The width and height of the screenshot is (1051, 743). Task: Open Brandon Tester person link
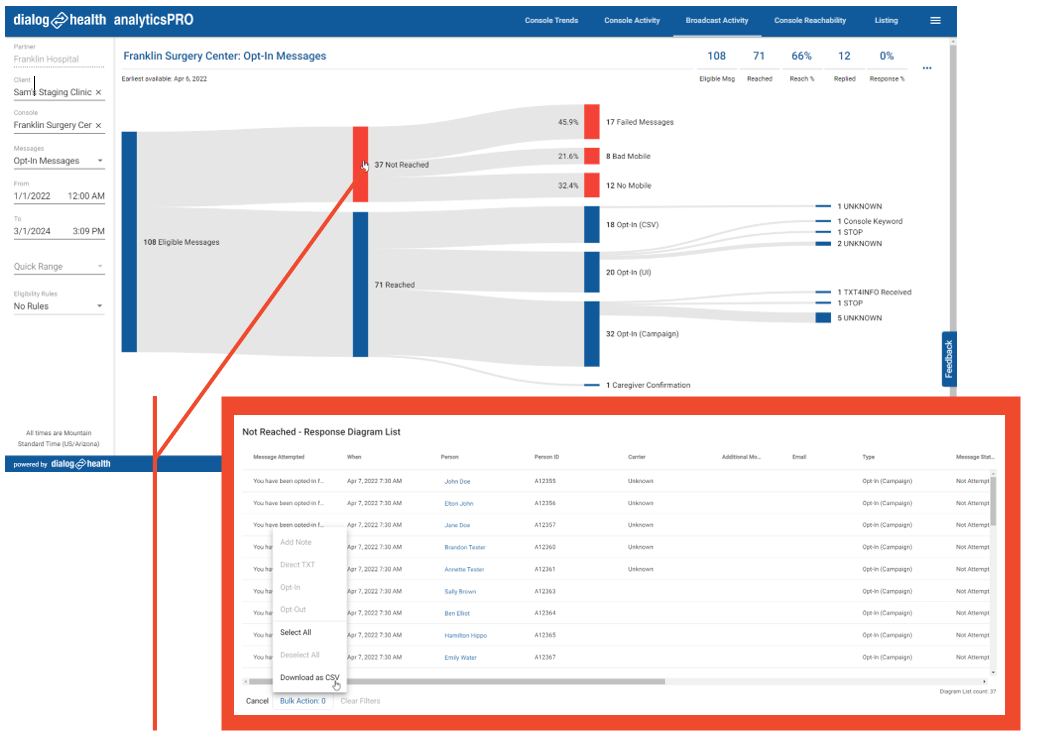point(465,547)
